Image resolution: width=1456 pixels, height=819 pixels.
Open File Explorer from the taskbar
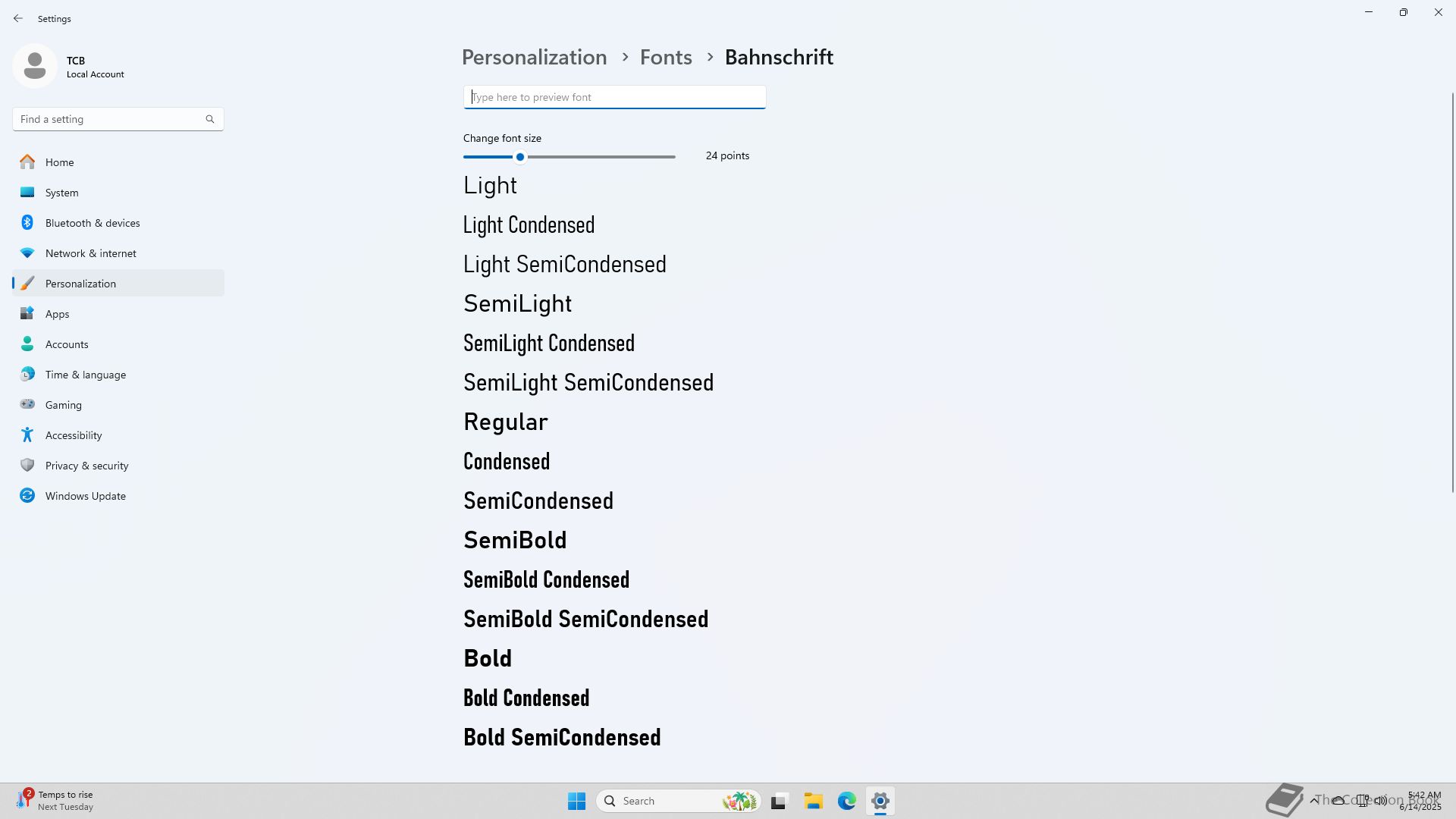[x=813, y=801]
